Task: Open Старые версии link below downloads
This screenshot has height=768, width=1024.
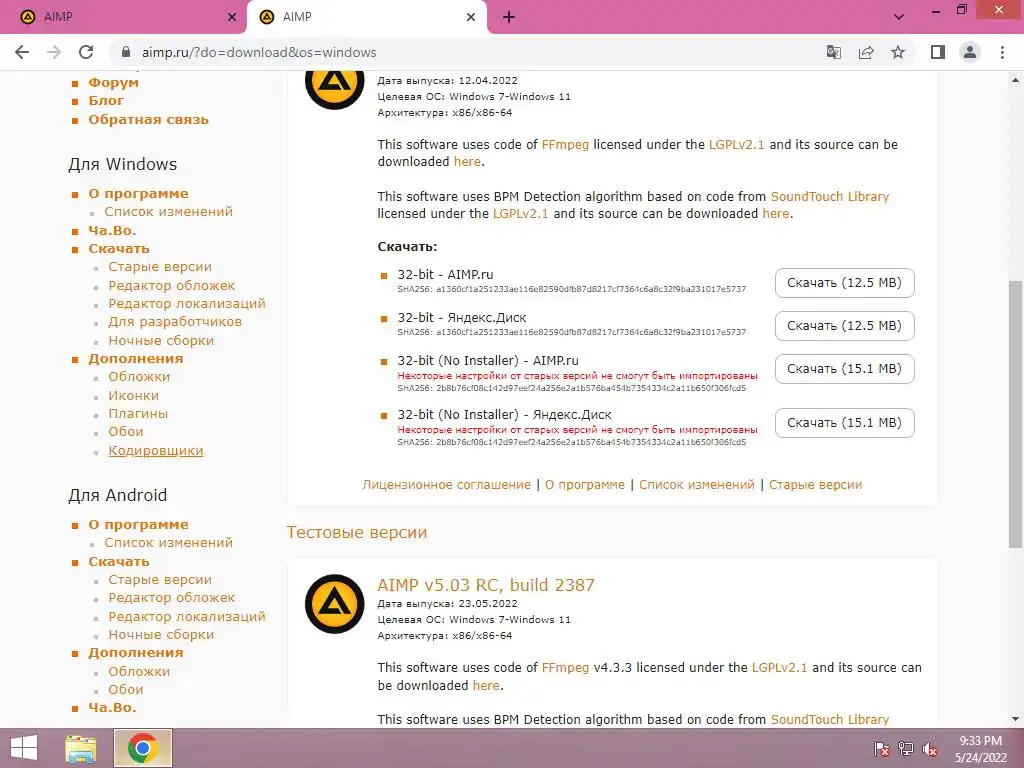Action: [x=815, y=485]
